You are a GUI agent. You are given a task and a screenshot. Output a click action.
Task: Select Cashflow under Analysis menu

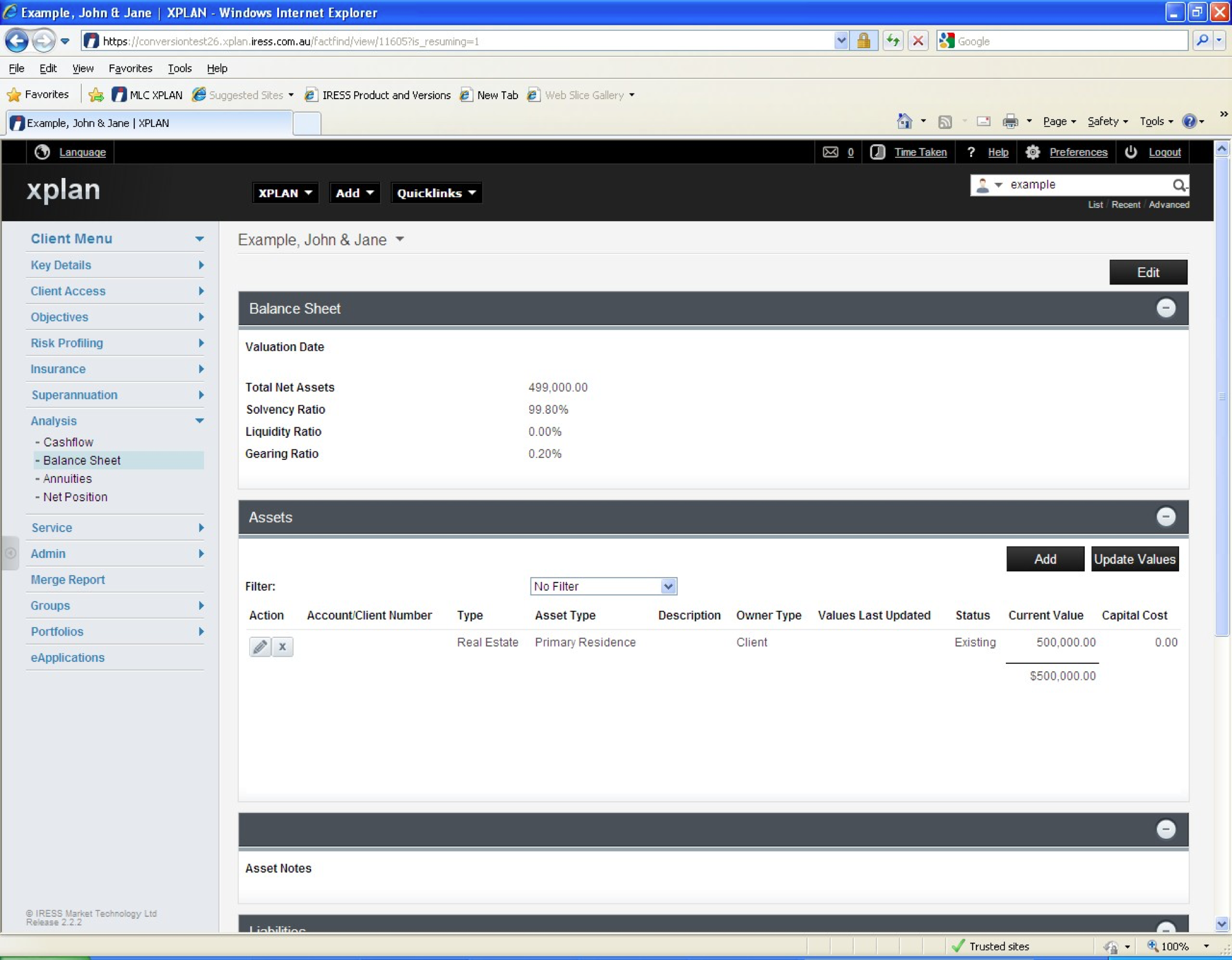tap(68, 442)
